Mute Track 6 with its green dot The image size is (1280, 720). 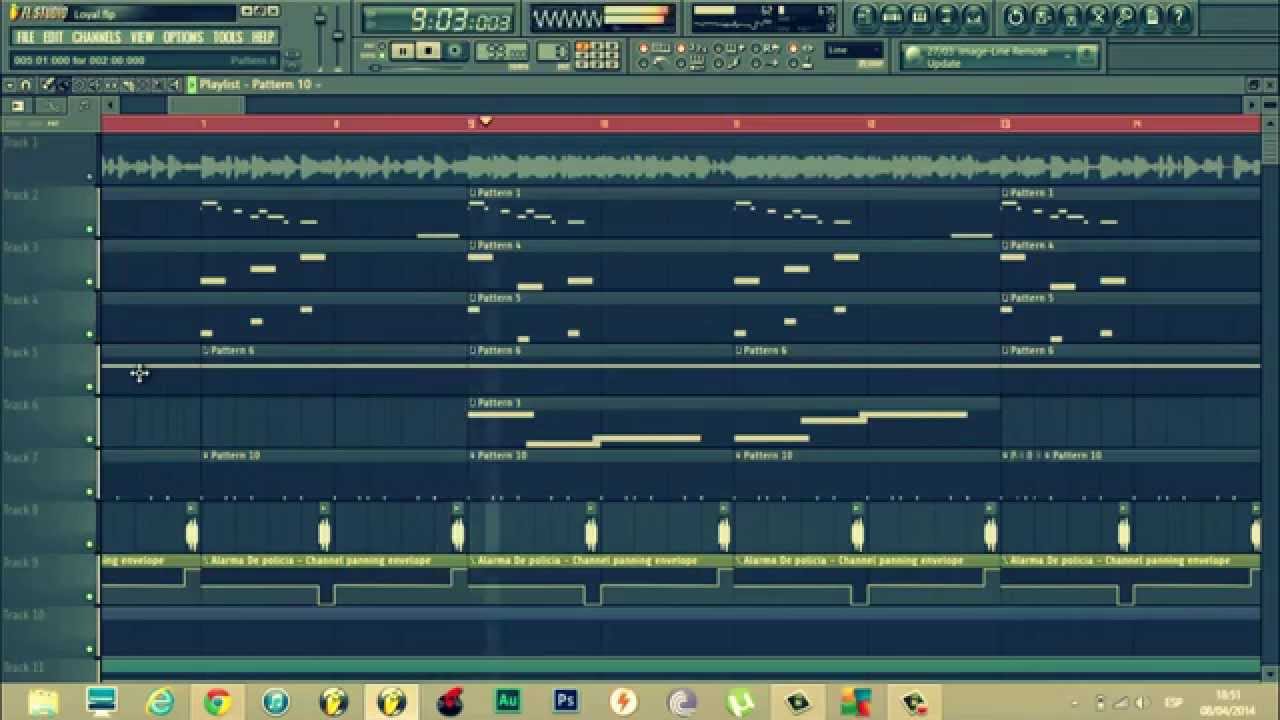(90, 440)
